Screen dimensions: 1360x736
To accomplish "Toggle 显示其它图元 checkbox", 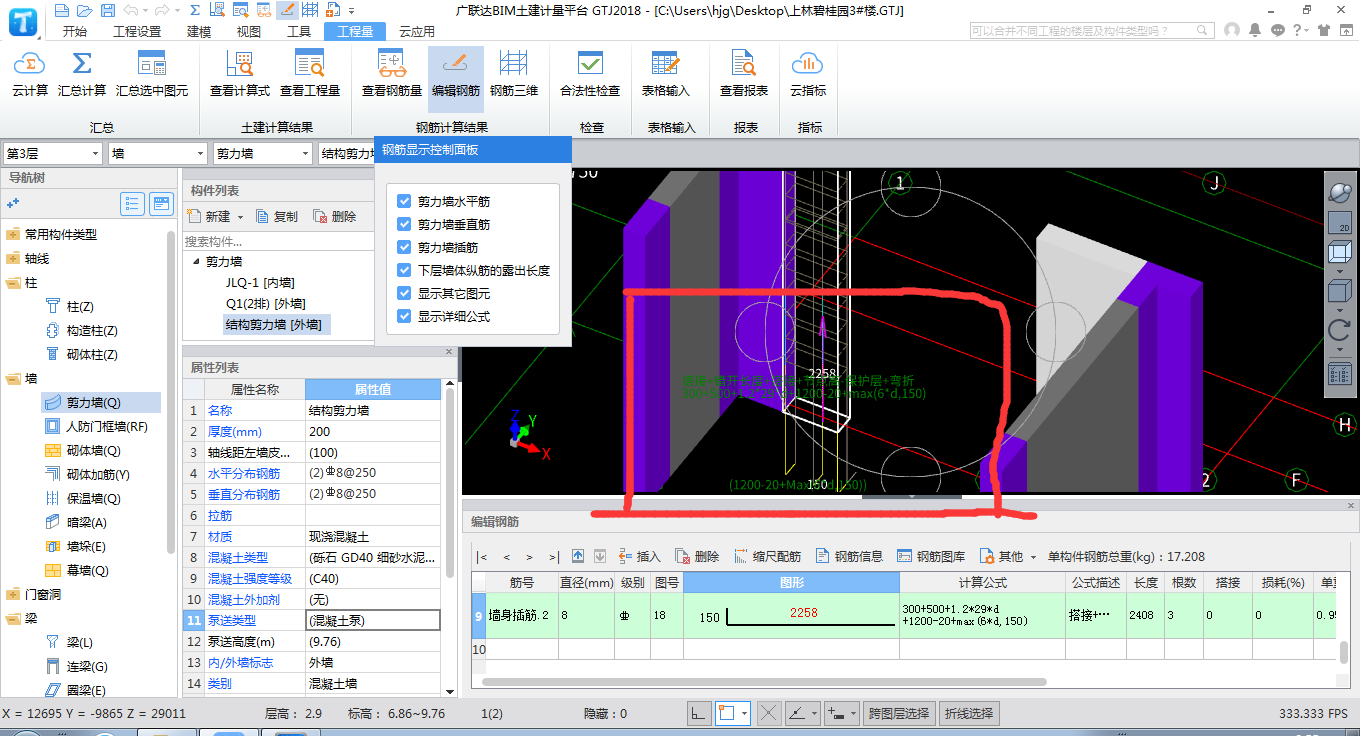I will coord(404,293).
